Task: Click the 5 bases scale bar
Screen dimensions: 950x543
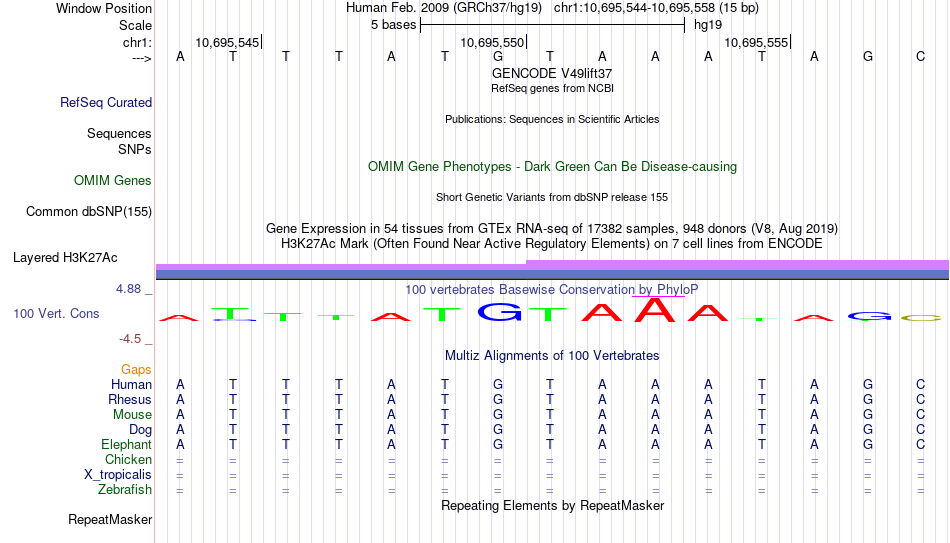Action: (553, 25)
